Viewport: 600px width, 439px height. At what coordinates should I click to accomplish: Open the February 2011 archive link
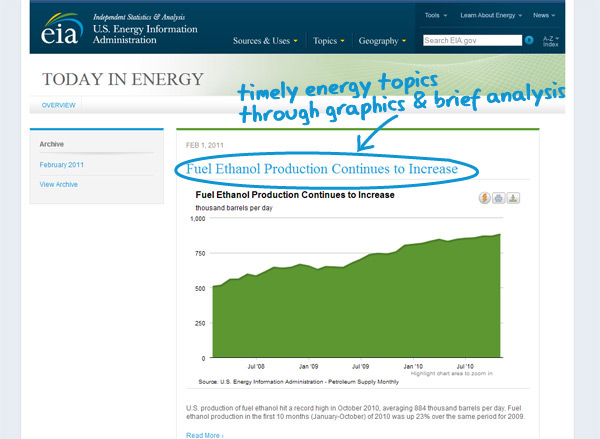[x=62, y=165]
